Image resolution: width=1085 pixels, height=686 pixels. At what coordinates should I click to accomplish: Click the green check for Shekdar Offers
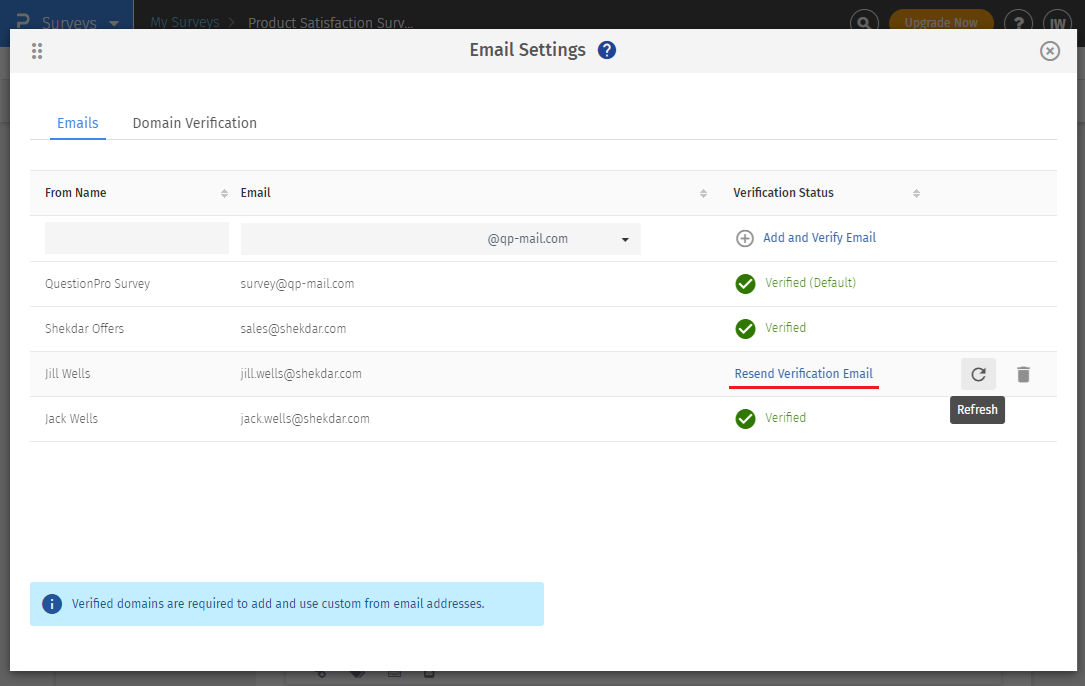coord(745,329)
